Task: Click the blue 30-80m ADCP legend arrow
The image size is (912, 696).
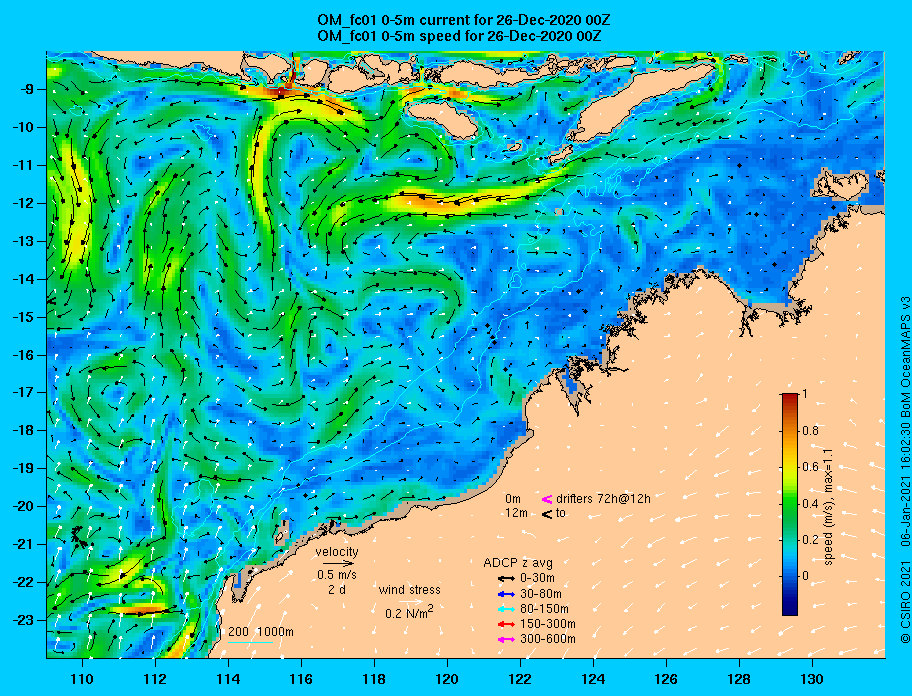Action: (506, 594)
